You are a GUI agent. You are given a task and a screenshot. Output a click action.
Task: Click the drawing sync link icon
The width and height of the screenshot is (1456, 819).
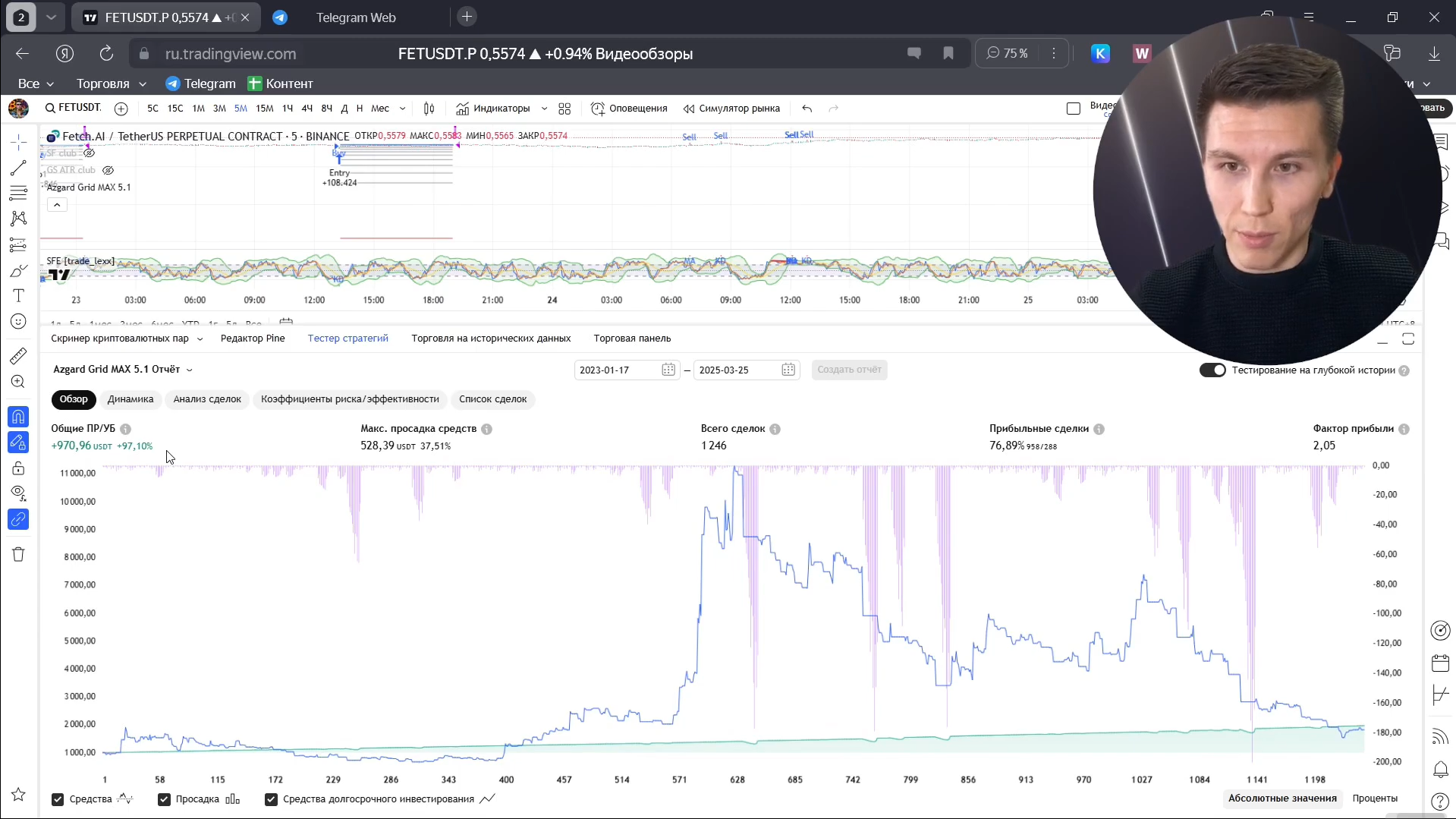point(18,520)
